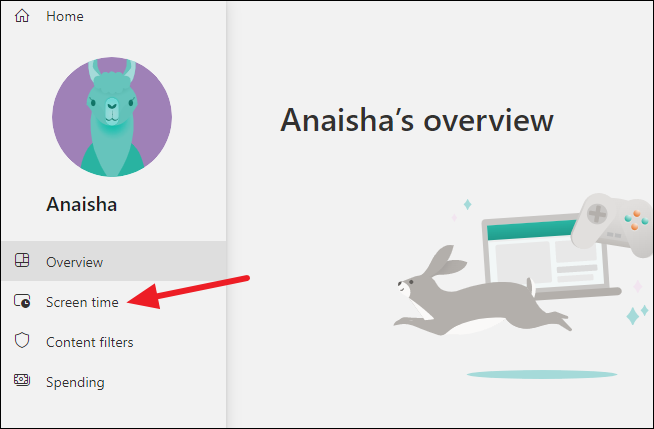Open the Spending section

75,382
